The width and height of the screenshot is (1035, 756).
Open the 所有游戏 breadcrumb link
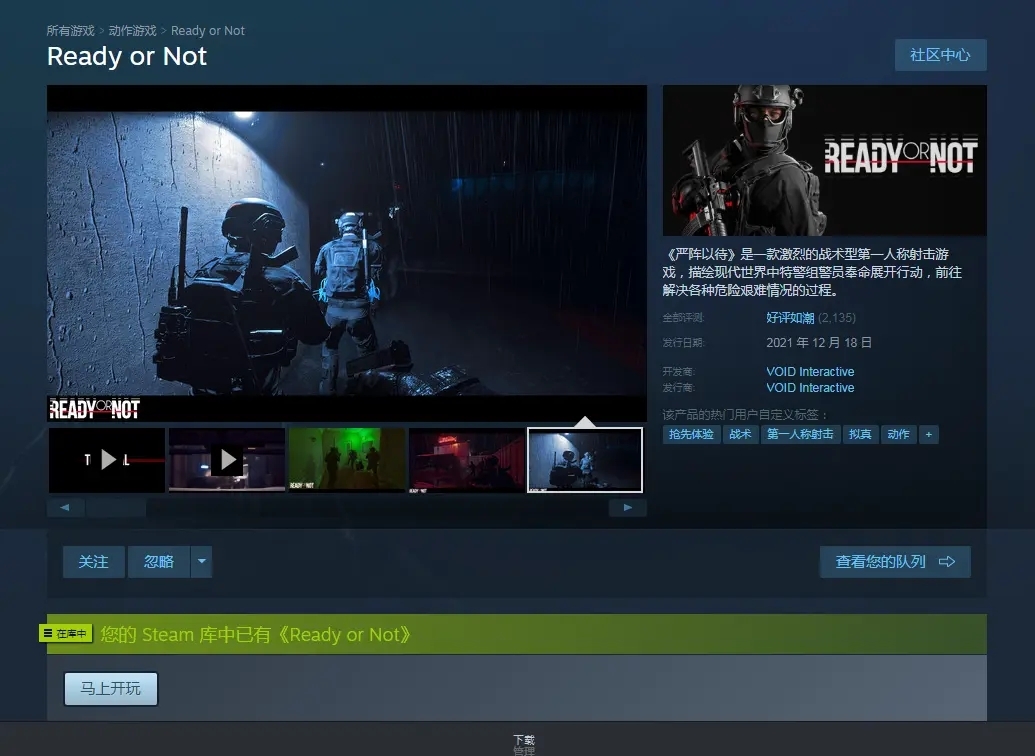(x=71, y=31)
